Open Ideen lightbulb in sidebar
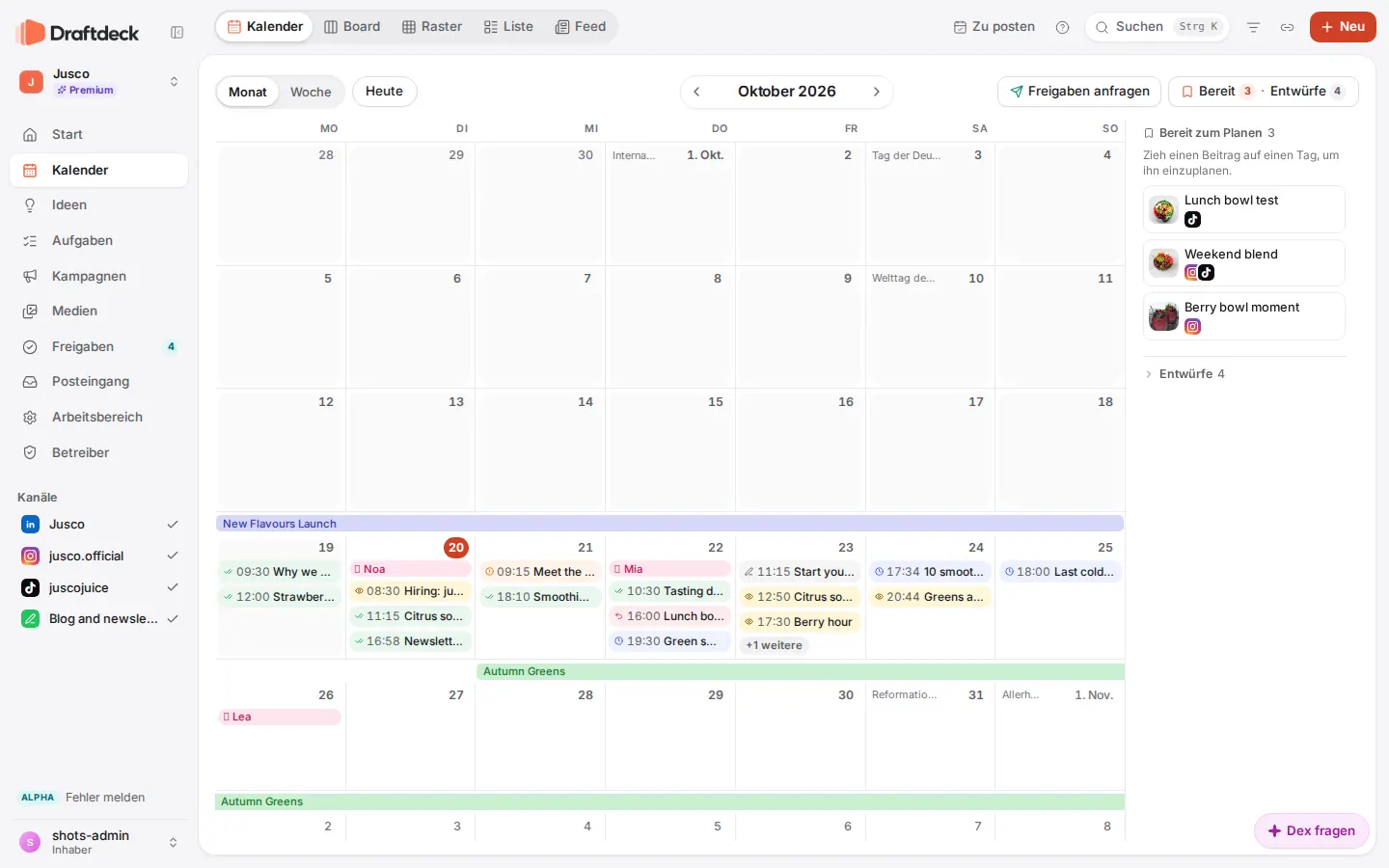 coord(31,205)
